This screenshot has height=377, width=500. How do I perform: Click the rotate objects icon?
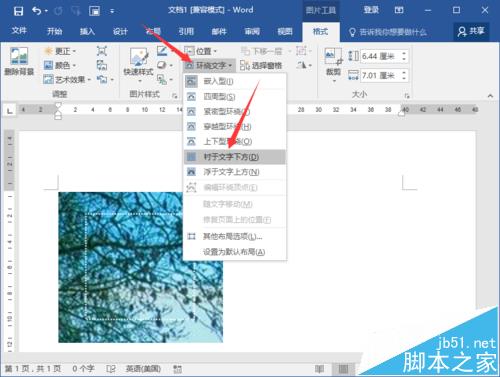(x=302, y=65)
